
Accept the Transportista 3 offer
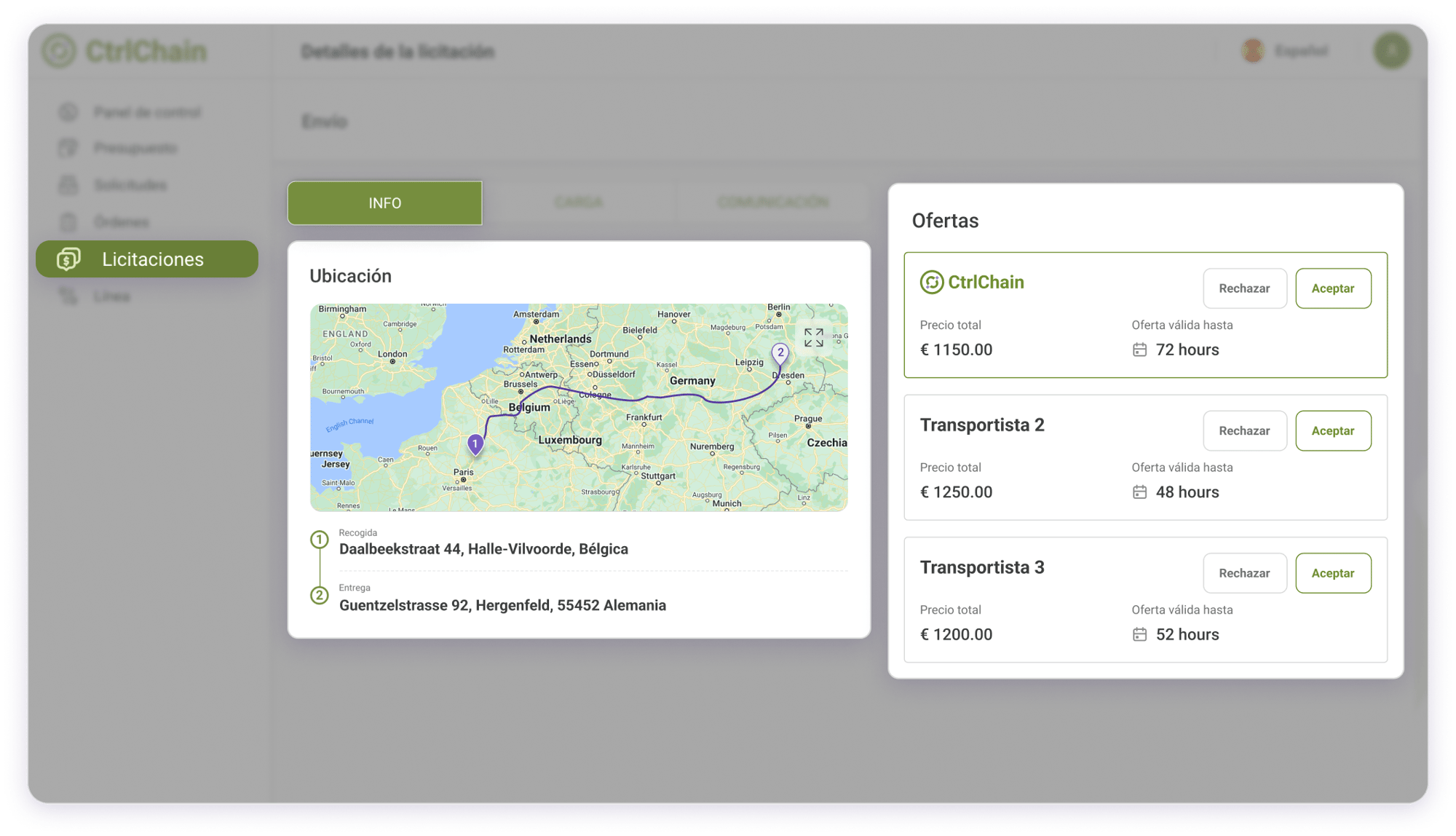(x=1333, y=573)
